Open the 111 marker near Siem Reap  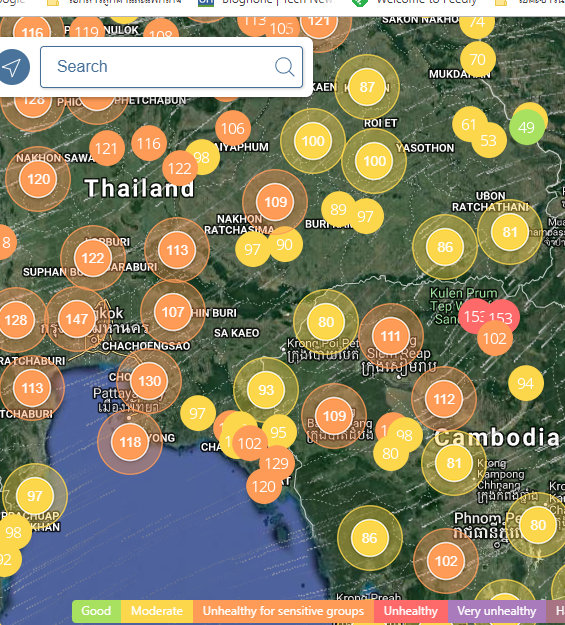[391, 336]
